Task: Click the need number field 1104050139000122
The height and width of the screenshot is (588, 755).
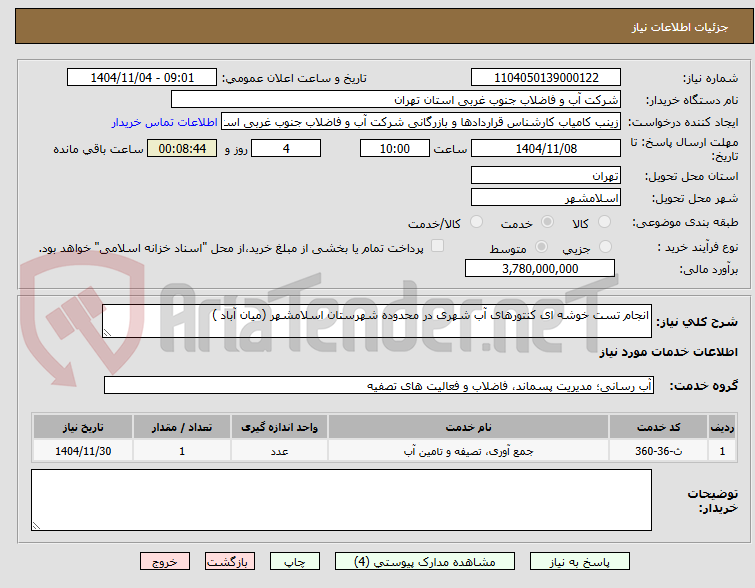Action: click(x=546, y=78)
